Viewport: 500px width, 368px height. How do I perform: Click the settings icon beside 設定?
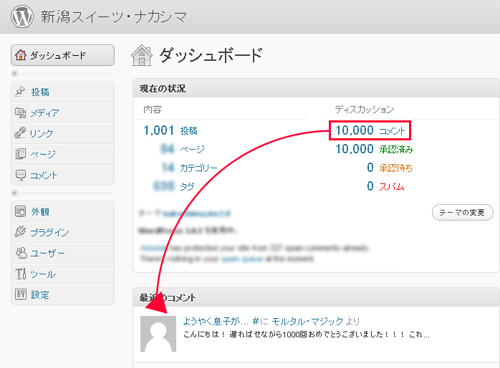[x=20, y=294]
